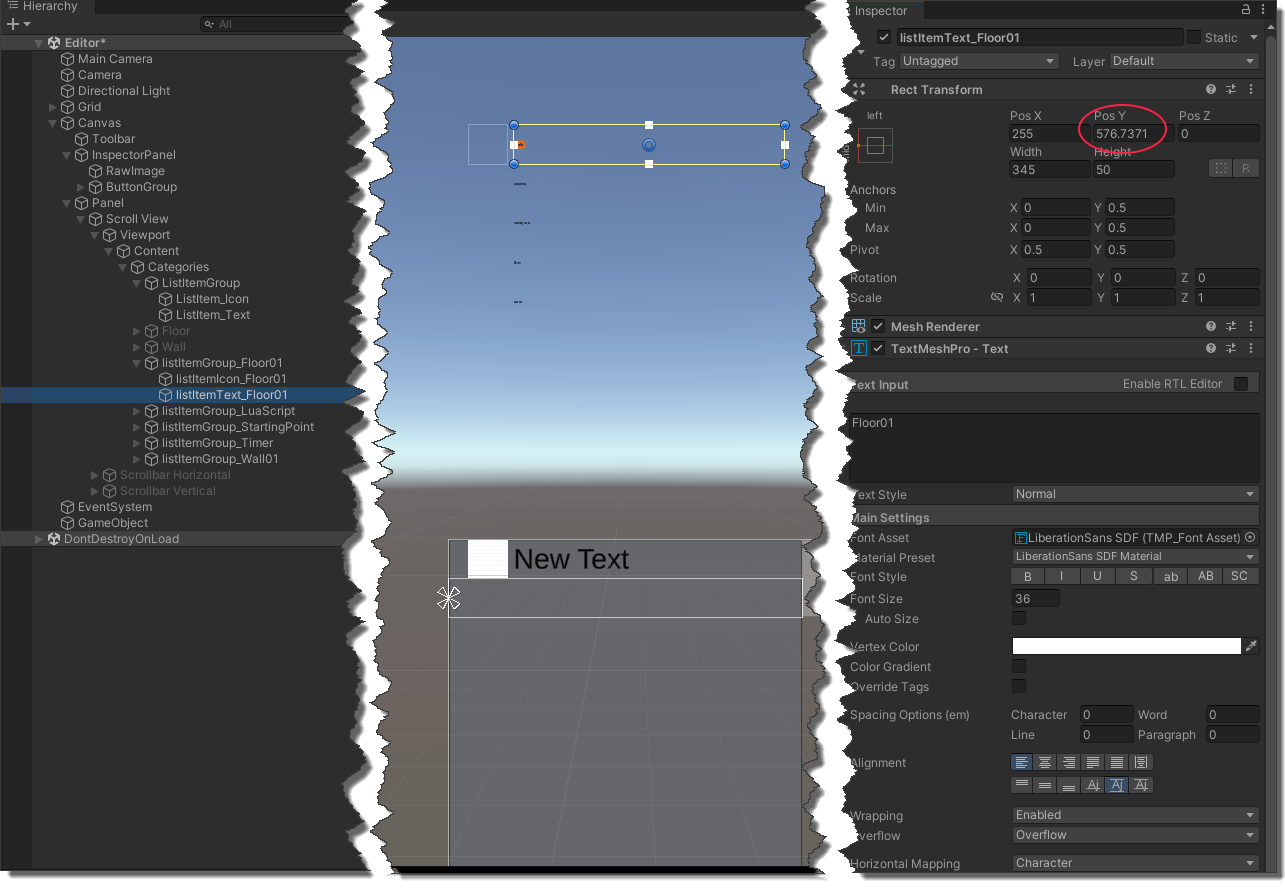Viewport: 1285px width, 891px height.
Task: Select EventSystem in hierarchy
Action: point(115,507)
